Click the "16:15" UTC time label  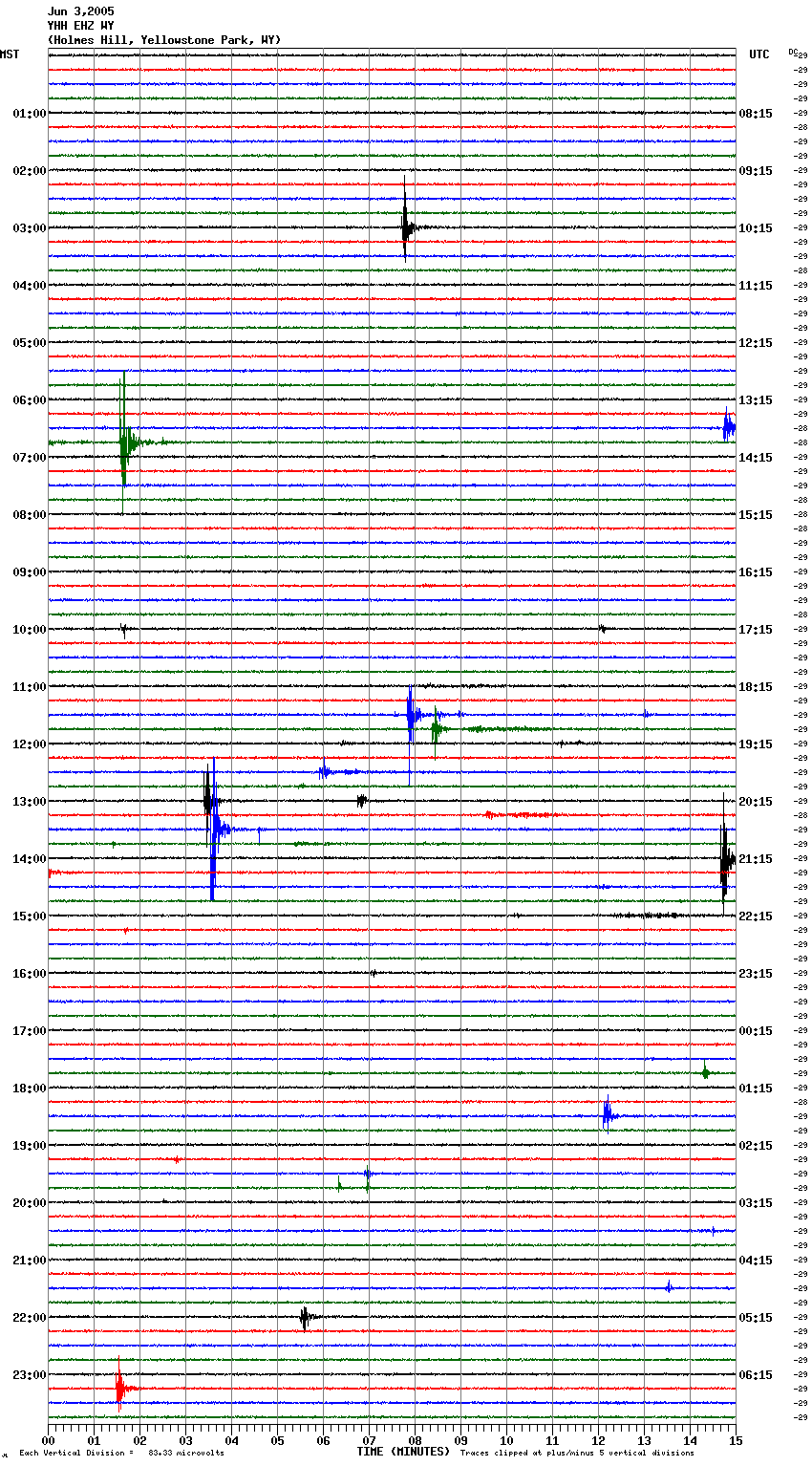pos(756,572)
